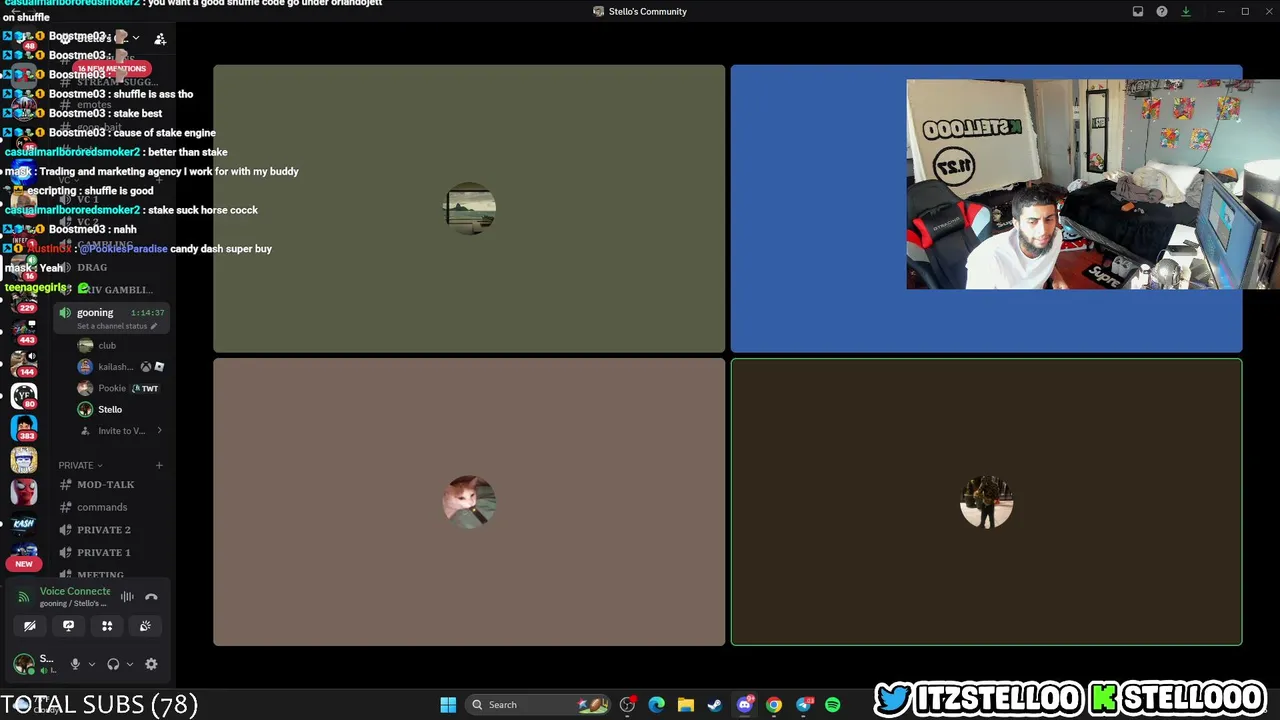Viewport: 1280px width, 720px height.
Task: Select the beach-avatar participant video tile
Action: click(469, 209)
